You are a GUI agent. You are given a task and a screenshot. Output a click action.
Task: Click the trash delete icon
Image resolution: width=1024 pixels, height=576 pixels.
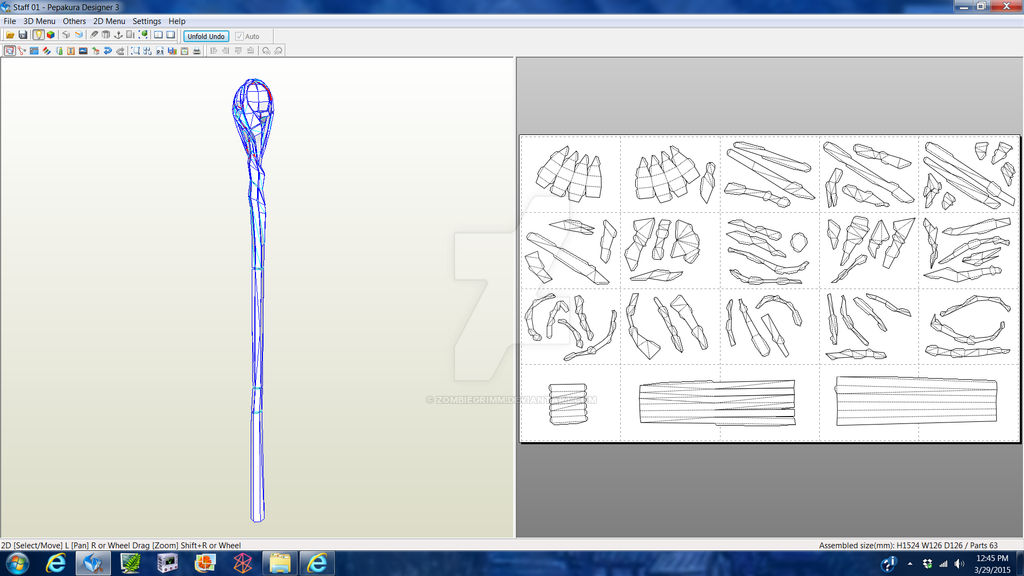coord(105,34)
